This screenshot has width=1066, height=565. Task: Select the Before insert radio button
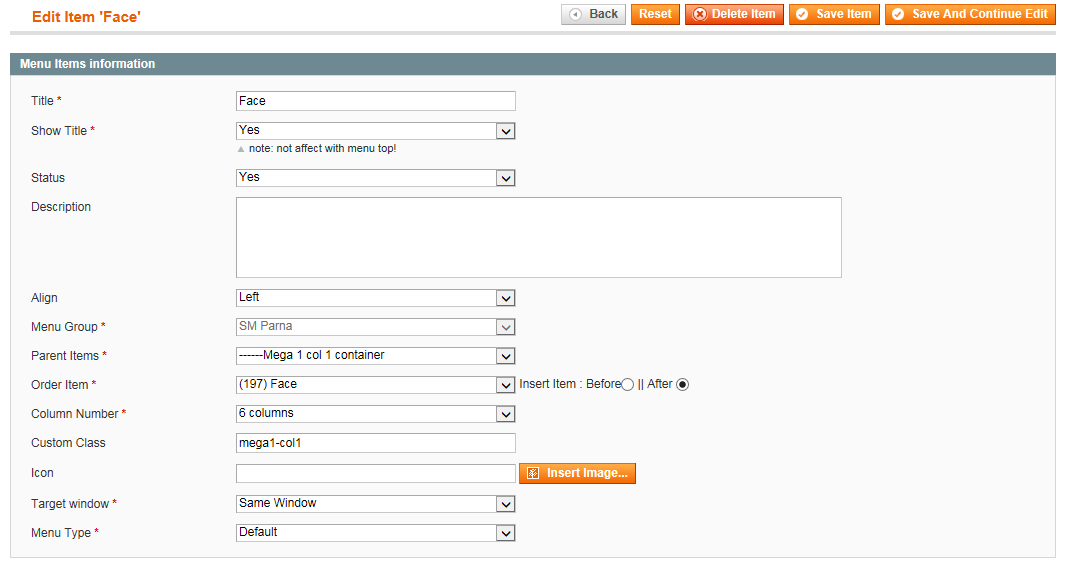point(627,385)
